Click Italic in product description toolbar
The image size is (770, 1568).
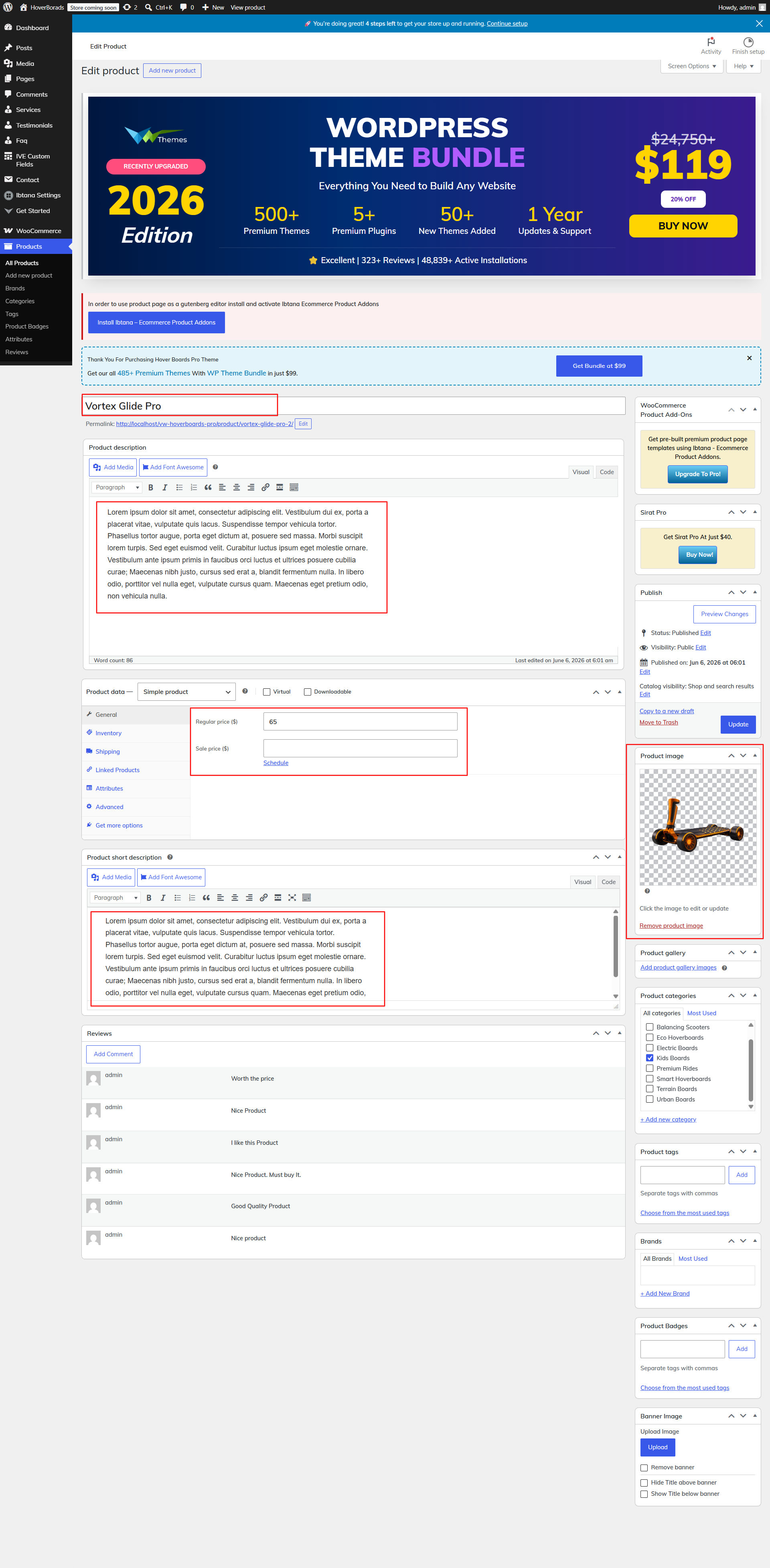(x=164, y=487)
